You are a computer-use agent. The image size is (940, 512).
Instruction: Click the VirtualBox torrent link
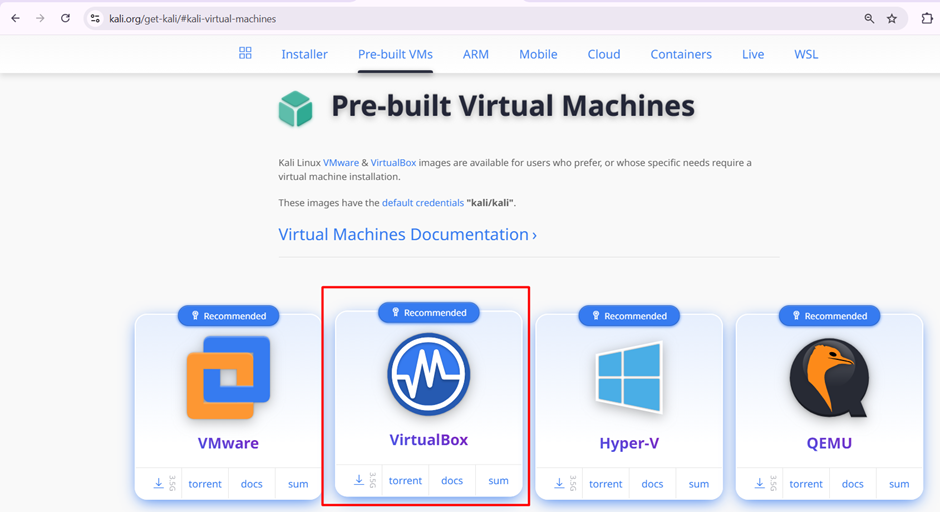click(x=405, y=480)
